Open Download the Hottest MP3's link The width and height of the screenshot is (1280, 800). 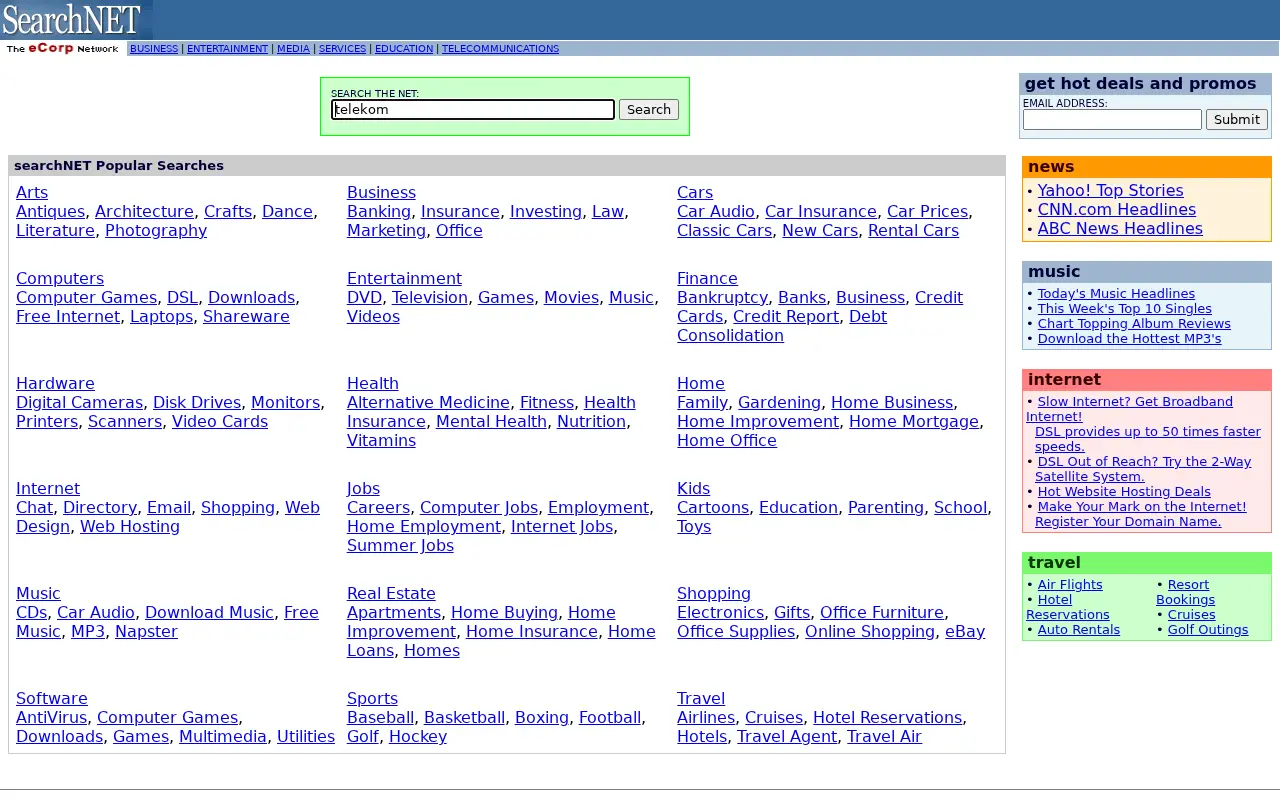coord(1129,339)
